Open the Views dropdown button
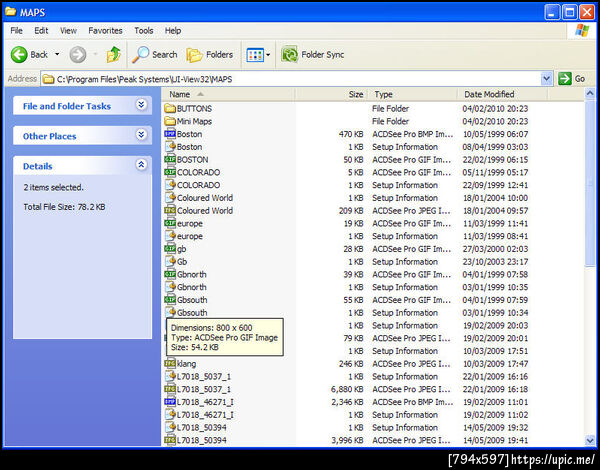 (258, 55)
